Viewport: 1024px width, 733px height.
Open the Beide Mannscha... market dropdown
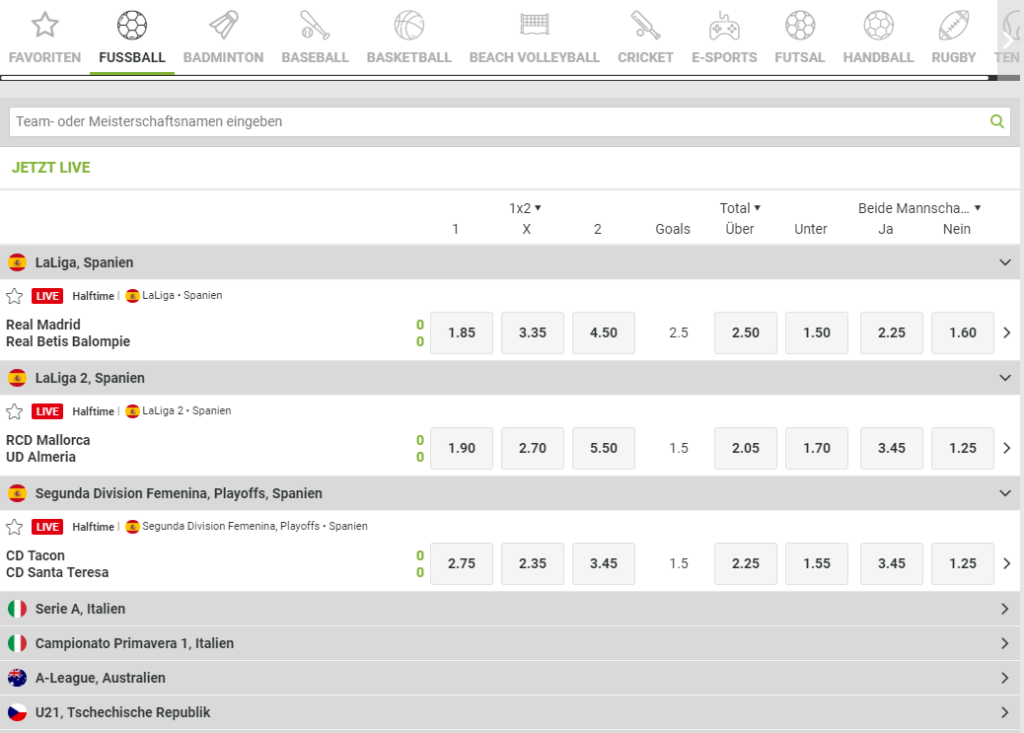tap(920, 208)
